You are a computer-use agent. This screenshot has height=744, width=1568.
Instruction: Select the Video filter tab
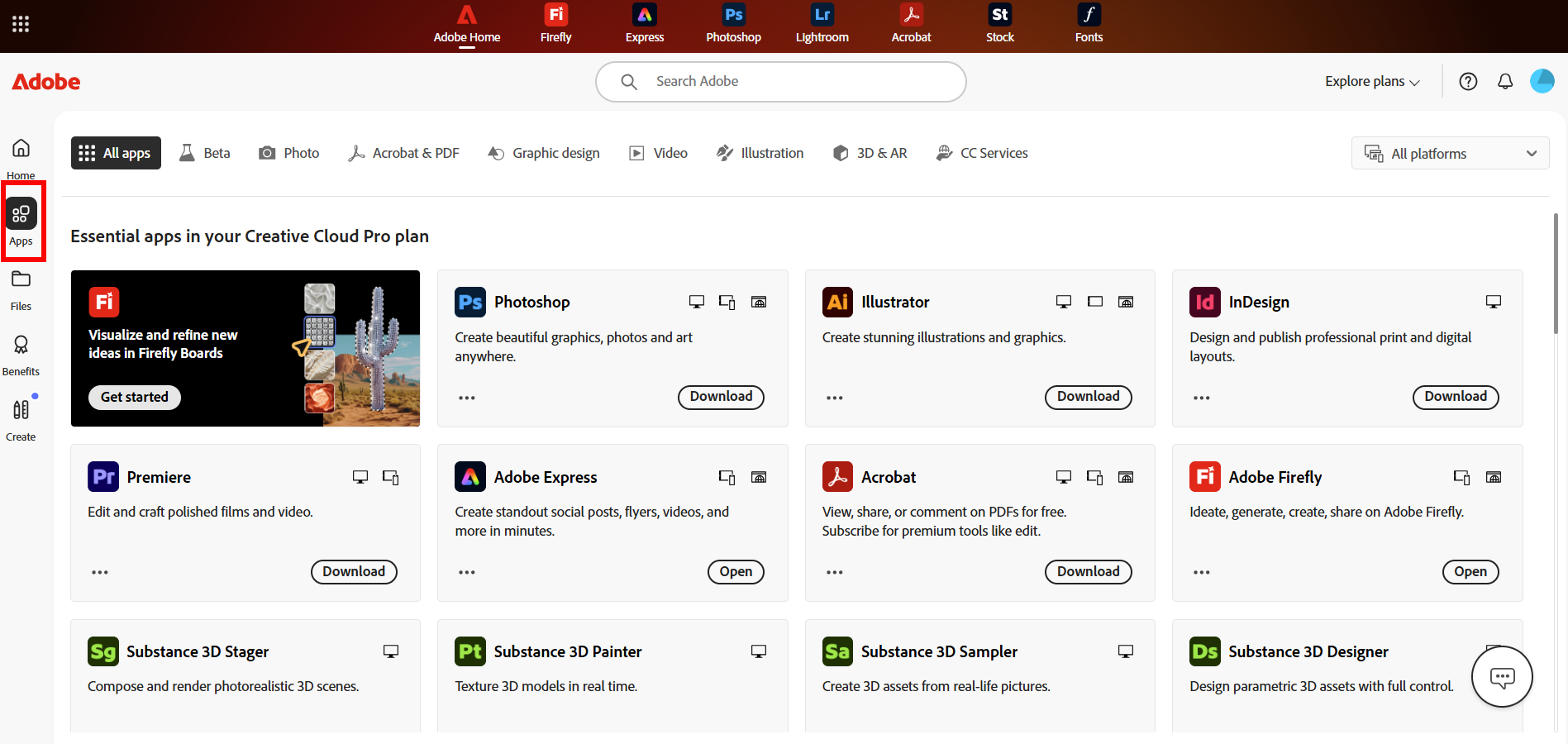657,153
